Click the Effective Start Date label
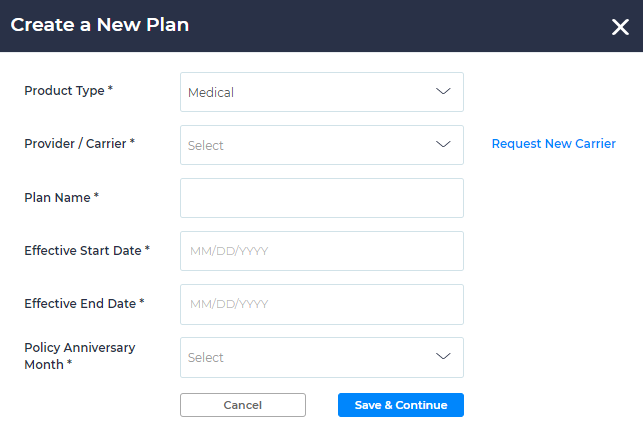Screen dimensions: 643x433 click(x=86, y=250)
